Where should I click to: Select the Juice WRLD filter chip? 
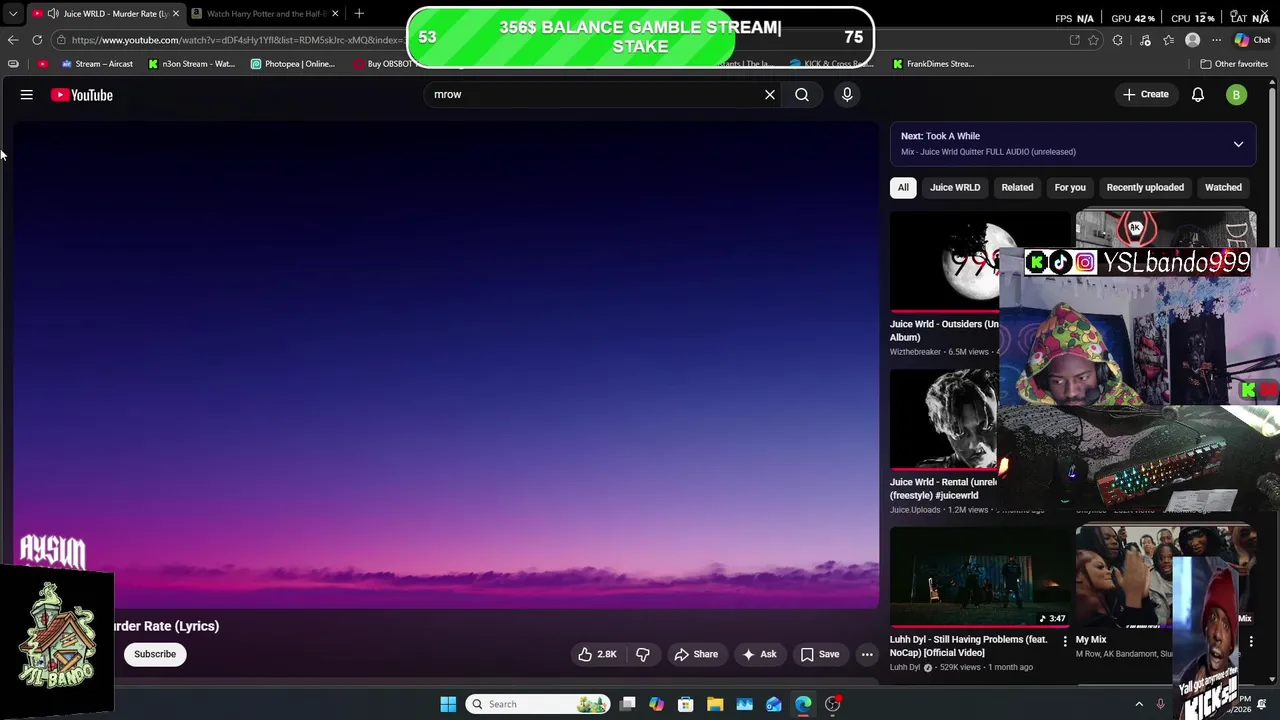coord(955,188)
